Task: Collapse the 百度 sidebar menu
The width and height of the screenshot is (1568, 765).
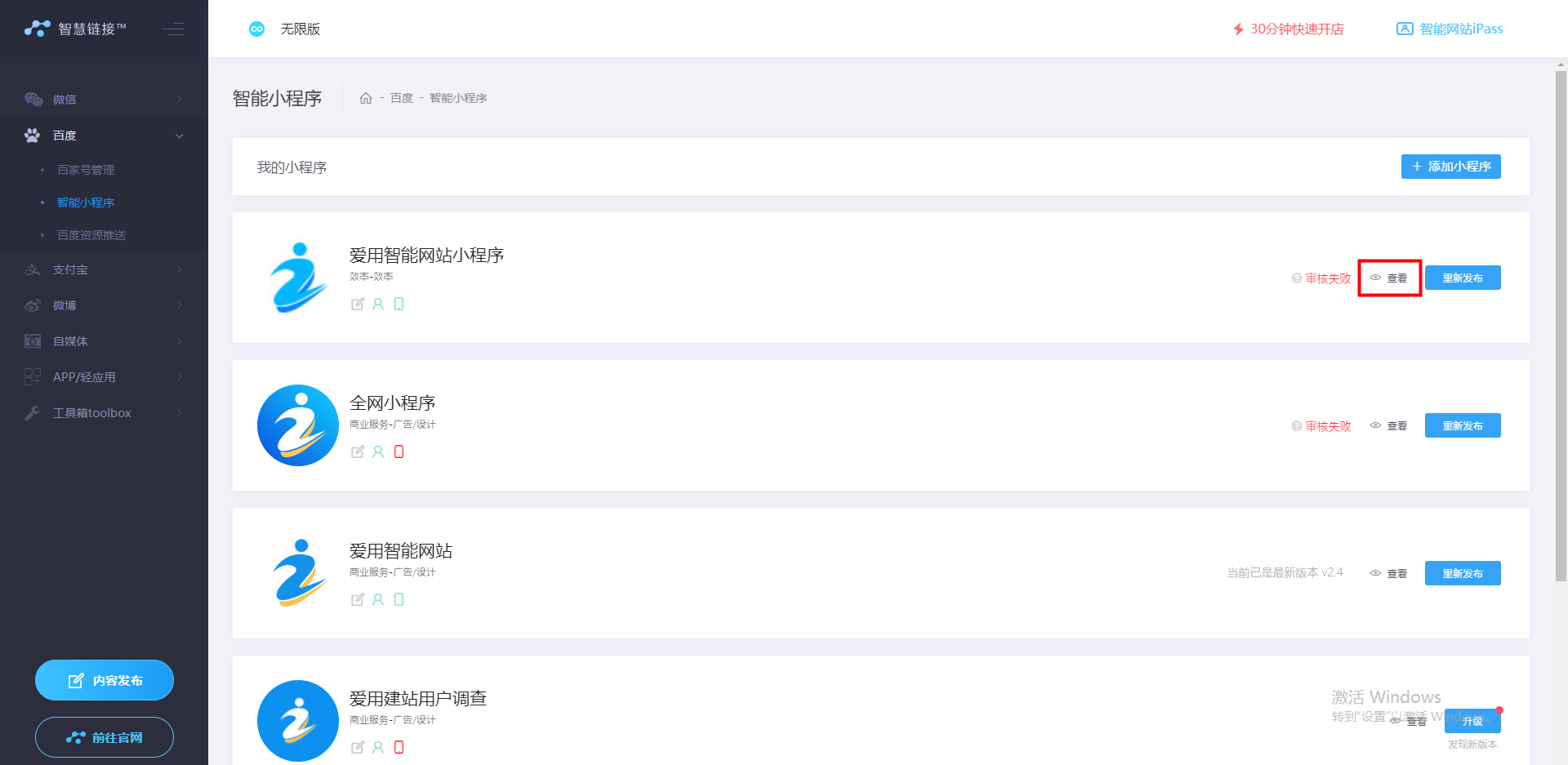Action: tap(104, 136)
